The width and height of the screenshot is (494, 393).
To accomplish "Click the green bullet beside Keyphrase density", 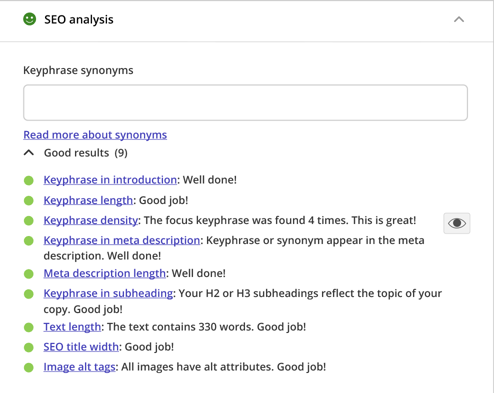I will (x=29, y=221).
